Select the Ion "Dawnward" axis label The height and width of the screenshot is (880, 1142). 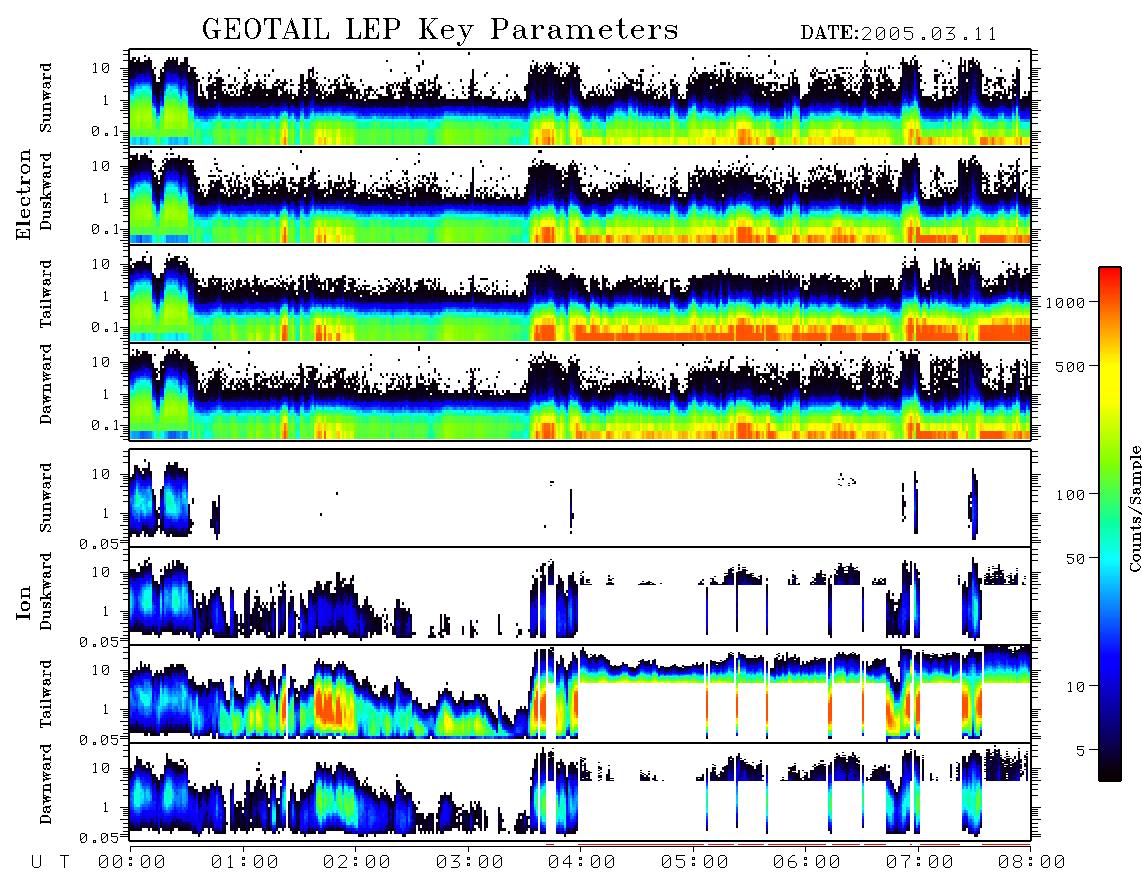click(x=46, y=784)
